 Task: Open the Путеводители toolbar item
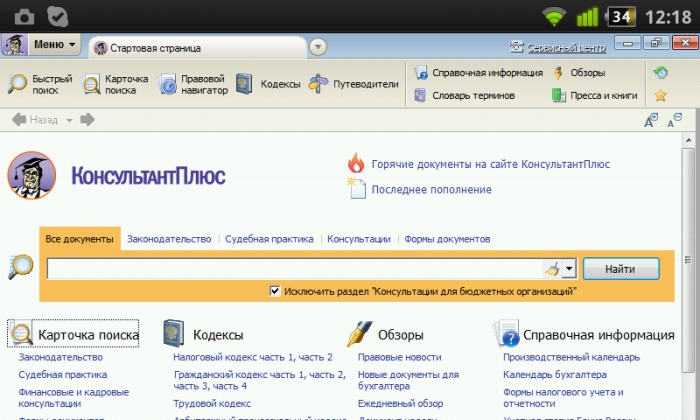(x=354, y=84)
